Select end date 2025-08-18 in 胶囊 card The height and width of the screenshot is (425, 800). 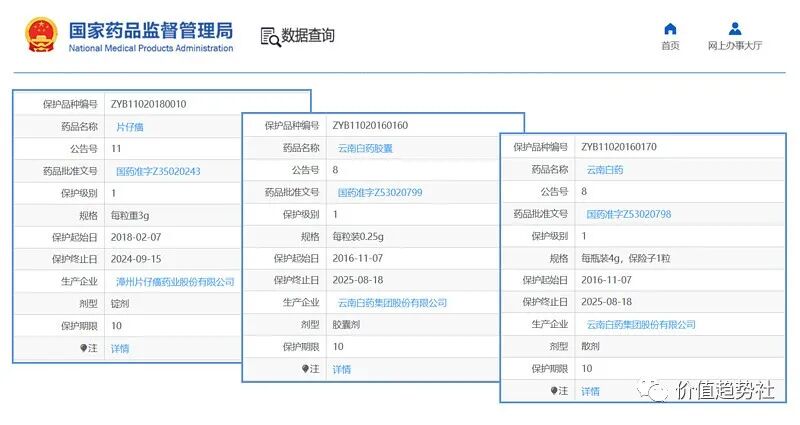[358, 281]
